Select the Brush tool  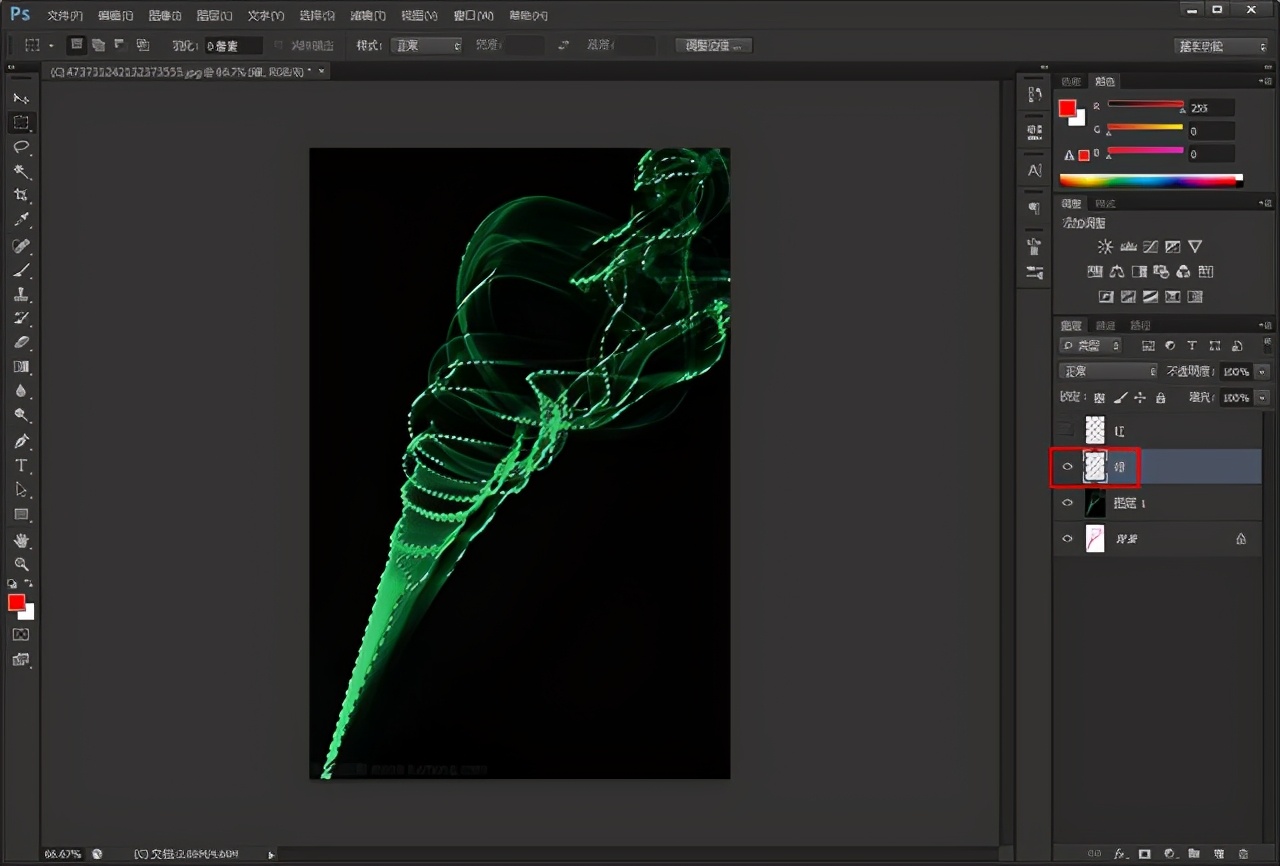(x=21, y=270)
